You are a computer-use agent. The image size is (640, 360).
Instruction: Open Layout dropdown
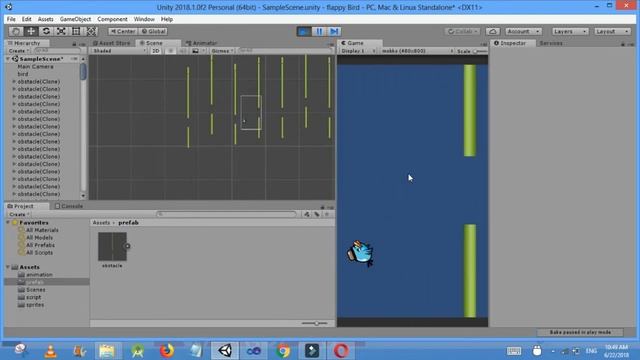click(x=612, y=31)
